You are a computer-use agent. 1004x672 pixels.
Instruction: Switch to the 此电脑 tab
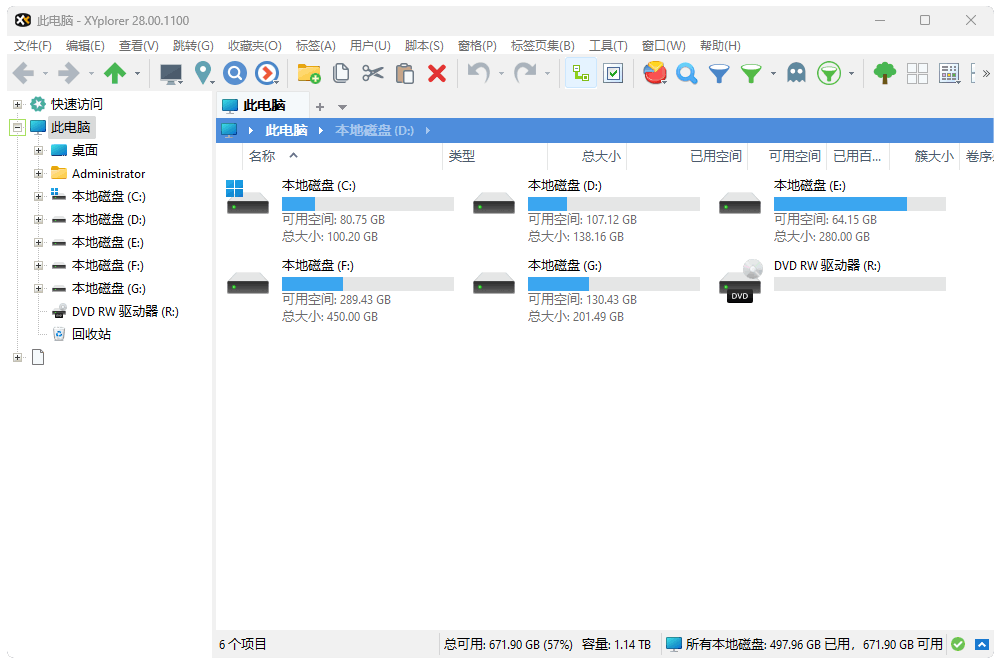(263, 106)
